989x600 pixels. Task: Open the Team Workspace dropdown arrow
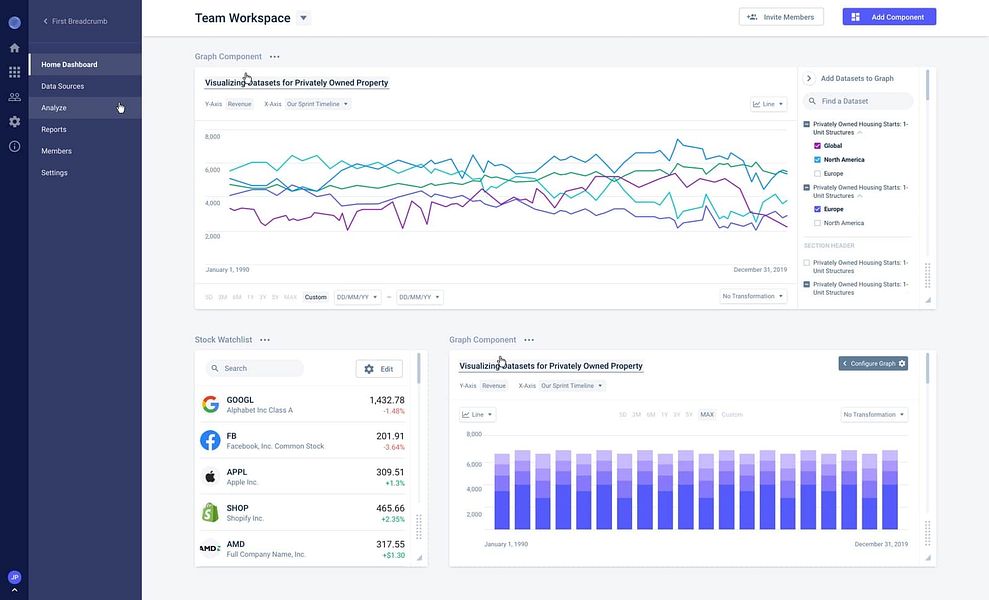[303, 18]
